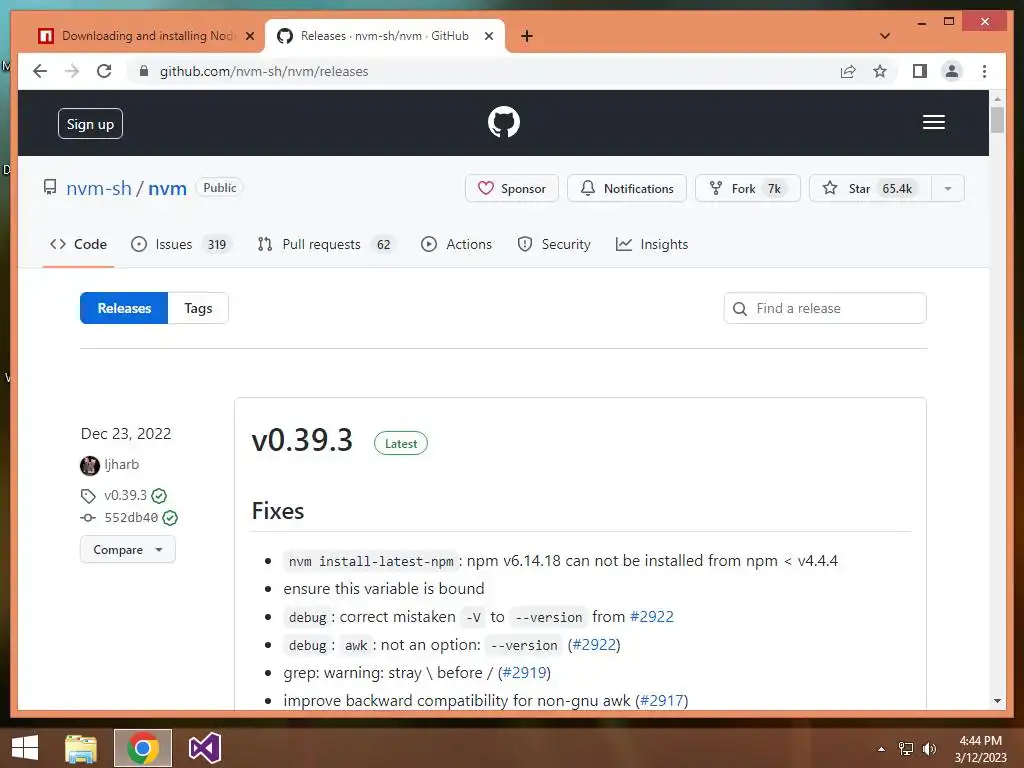The image size is (1024, 768).
Task: Select the Releases toggle button
Action: click(124, 308)
